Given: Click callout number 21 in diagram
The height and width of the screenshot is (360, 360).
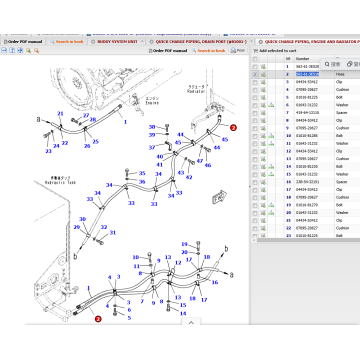Looking at the screenshot, I should tap(60, 114).
